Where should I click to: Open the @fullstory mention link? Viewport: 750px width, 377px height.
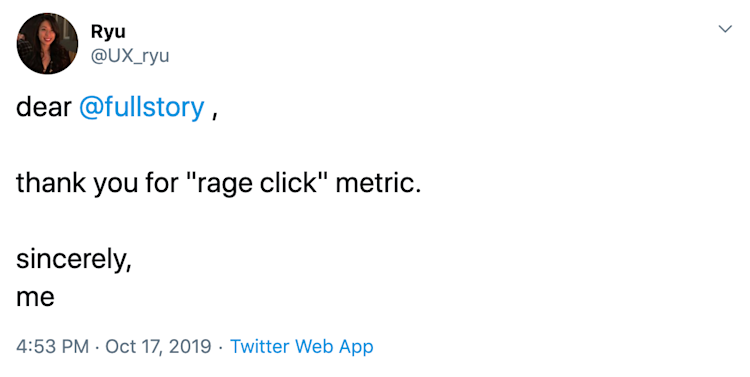point(142,108)
